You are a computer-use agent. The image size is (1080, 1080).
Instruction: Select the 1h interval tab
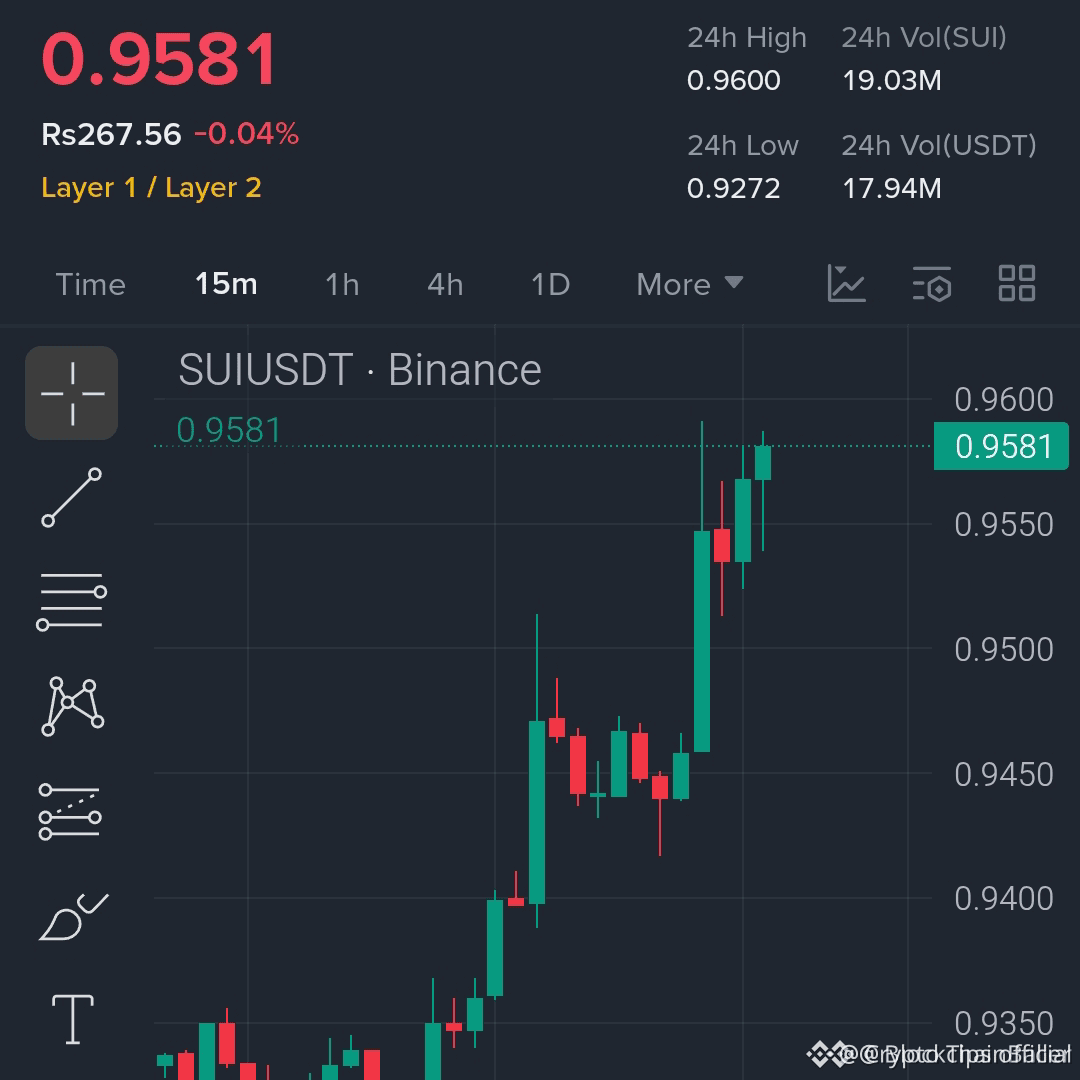342,284
